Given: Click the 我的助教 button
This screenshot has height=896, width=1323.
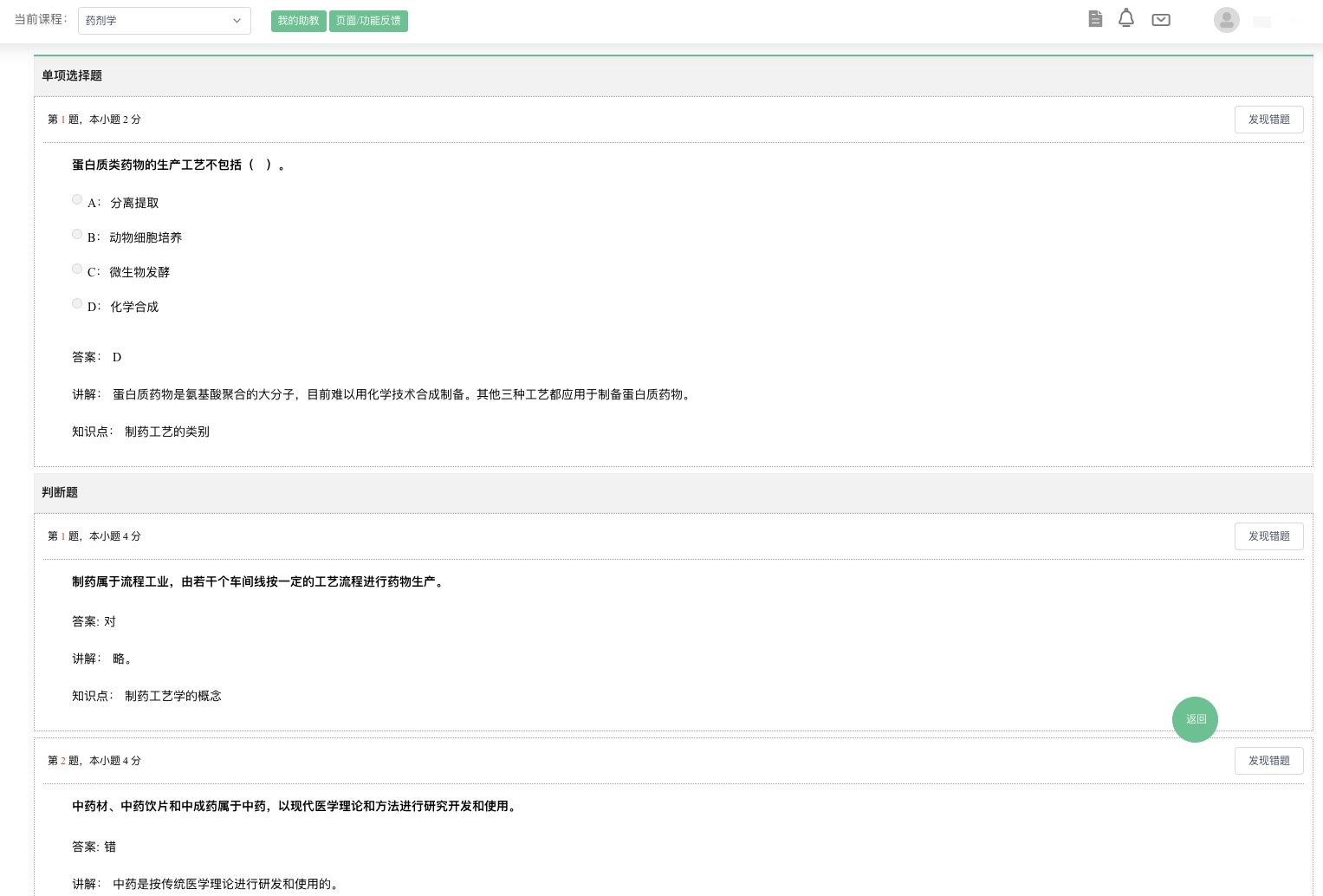Looking at the screenshot, I should (299, 21).
